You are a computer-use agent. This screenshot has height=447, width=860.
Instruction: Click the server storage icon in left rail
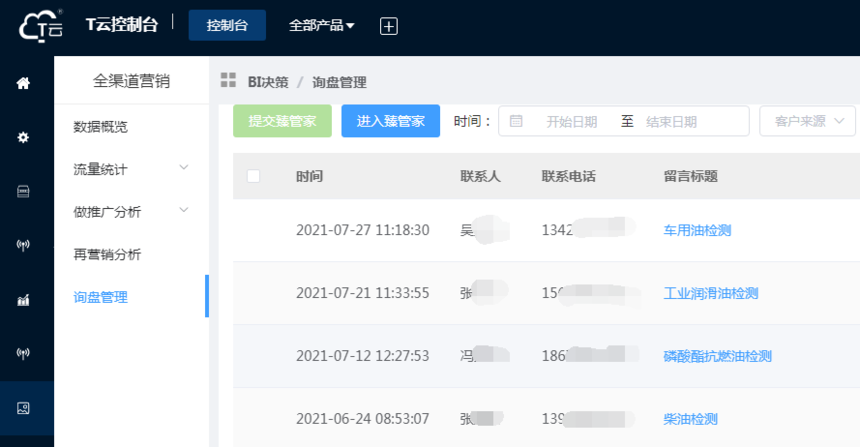(x=23, y=191)
